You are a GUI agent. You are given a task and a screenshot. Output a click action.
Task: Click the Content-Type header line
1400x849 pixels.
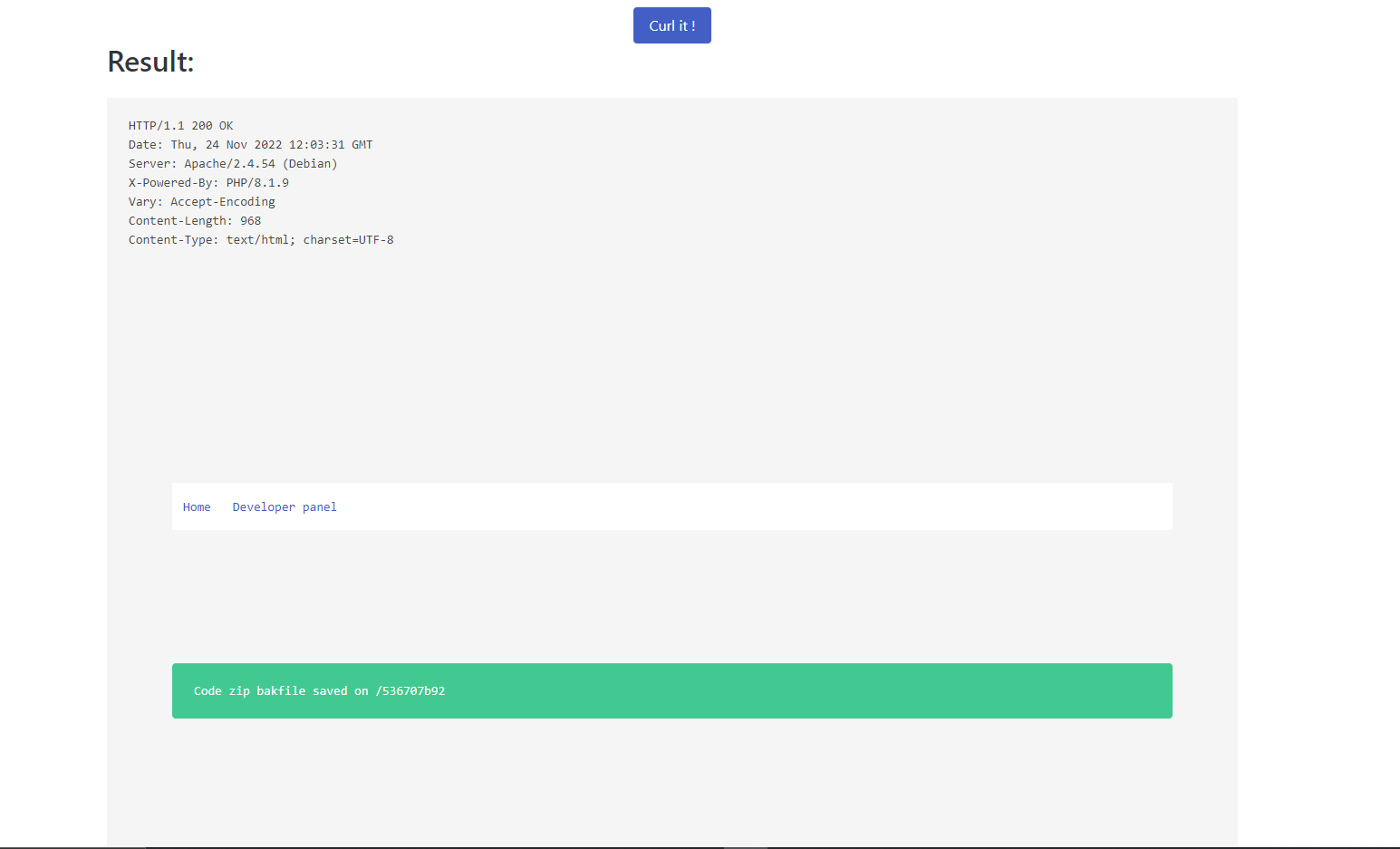click(x=261, y=240)
